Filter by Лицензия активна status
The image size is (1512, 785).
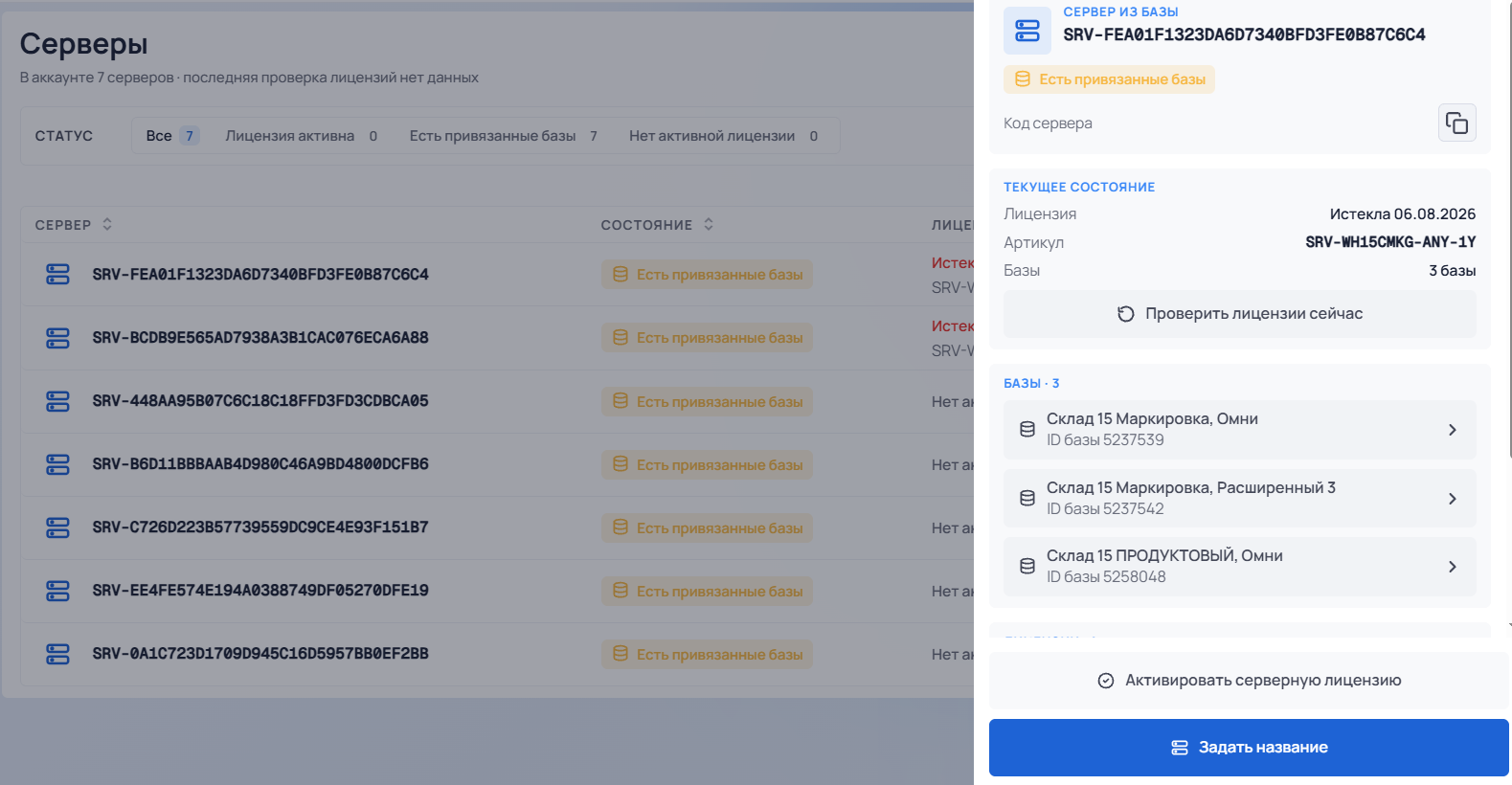pyautogui.click(x=302, y=136)
